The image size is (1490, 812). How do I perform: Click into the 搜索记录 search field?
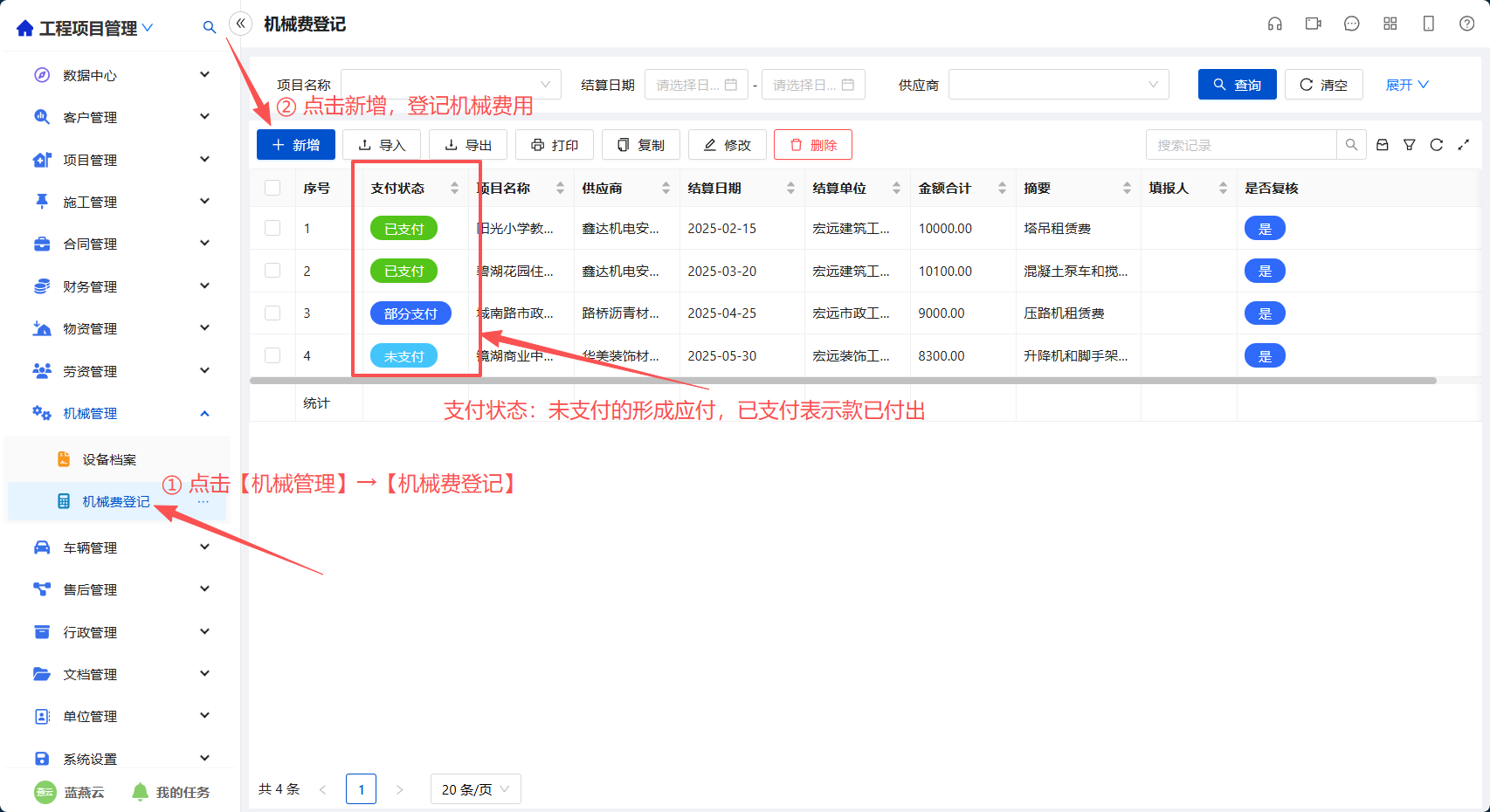(1241, 145)
